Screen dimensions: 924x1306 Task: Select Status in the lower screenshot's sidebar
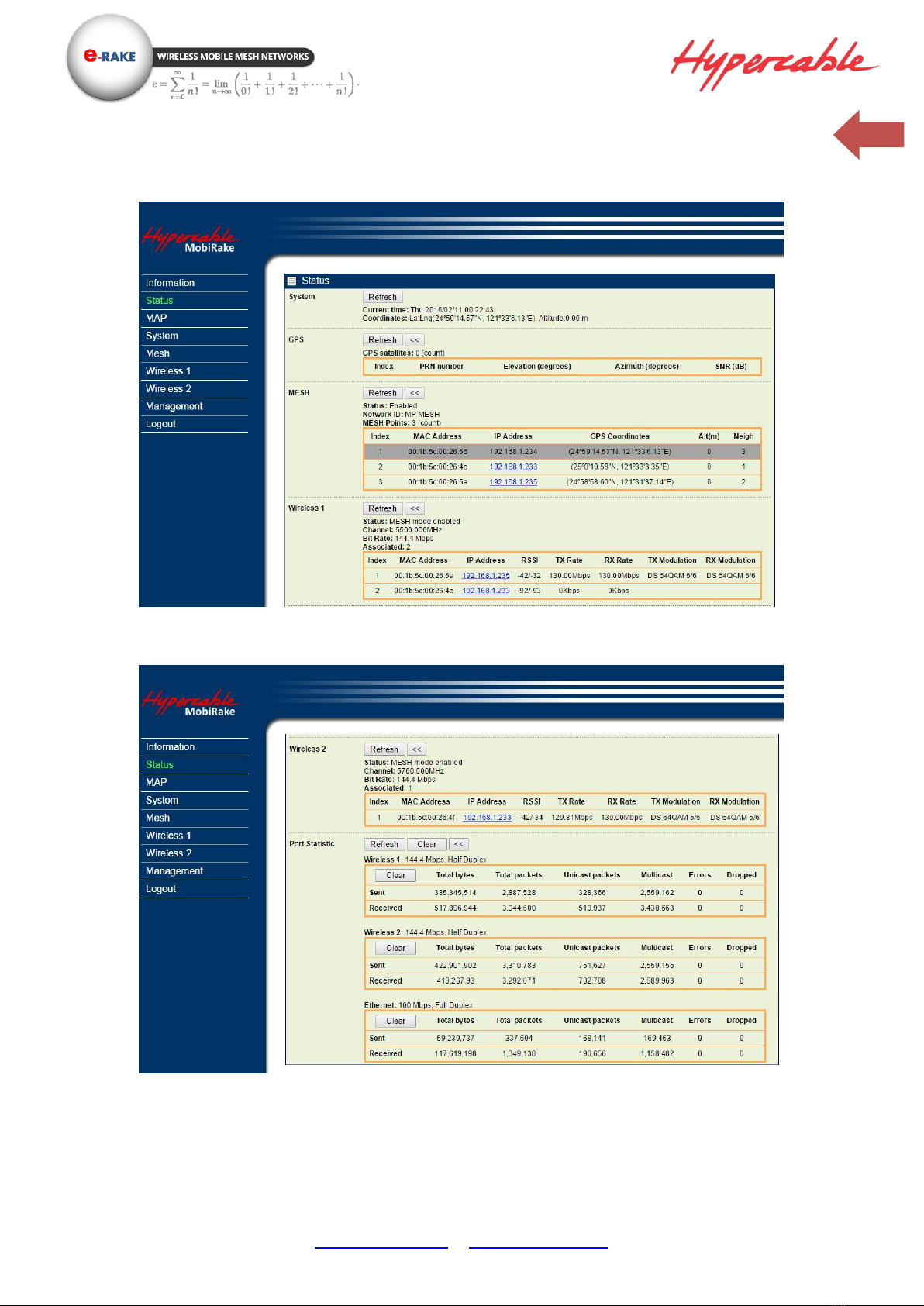[160, 765]
